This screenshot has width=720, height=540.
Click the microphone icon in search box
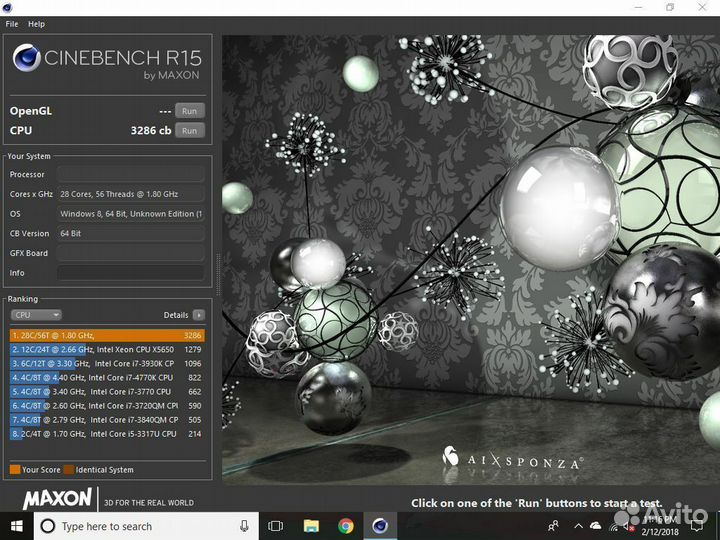click(x=244, y=526)
